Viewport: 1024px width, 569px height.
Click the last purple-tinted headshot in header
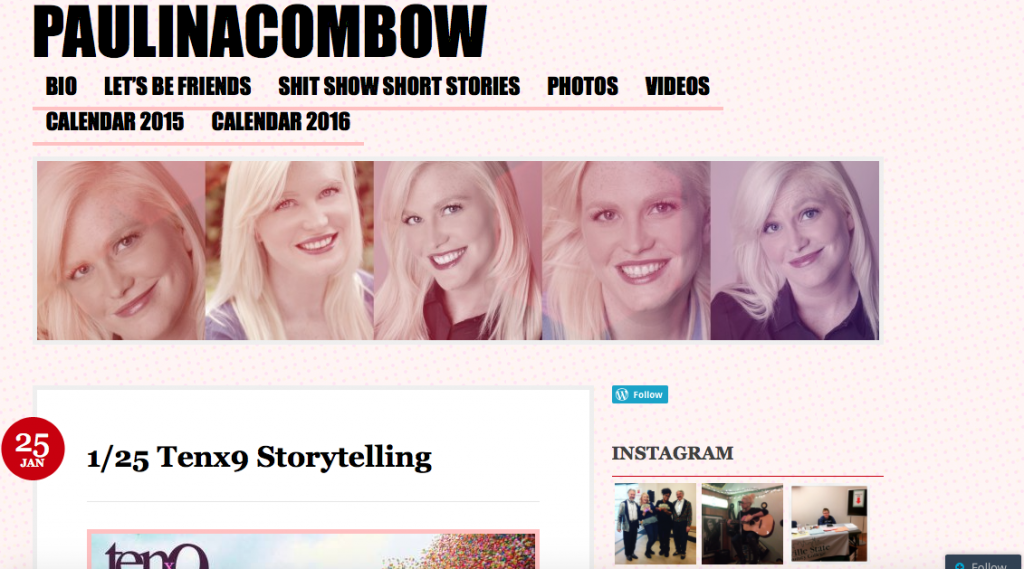click(795, 251)
